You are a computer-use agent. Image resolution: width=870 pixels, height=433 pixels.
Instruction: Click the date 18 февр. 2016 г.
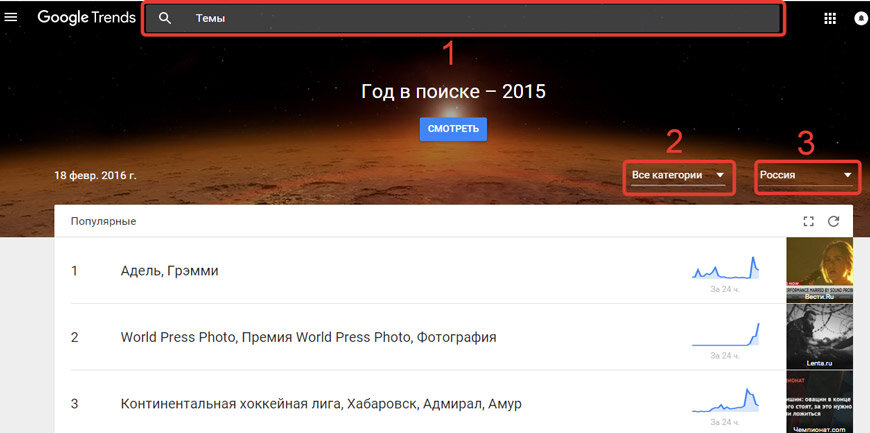(95, 175)
